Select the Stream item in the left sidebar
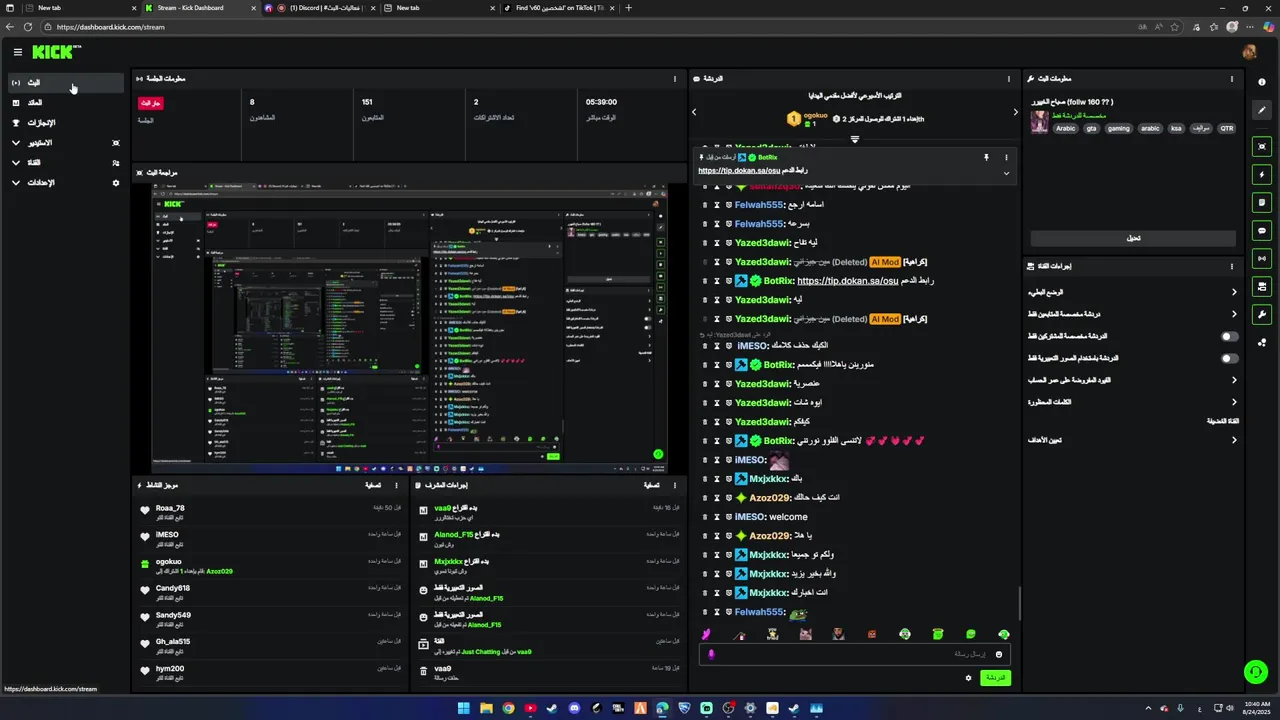This screenshot has width=1280, height=720. [x=66, y=83]
